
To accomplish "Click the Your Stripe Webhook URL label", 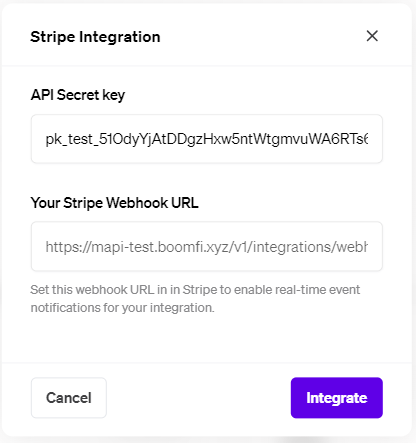I will [x=114, y=203].
